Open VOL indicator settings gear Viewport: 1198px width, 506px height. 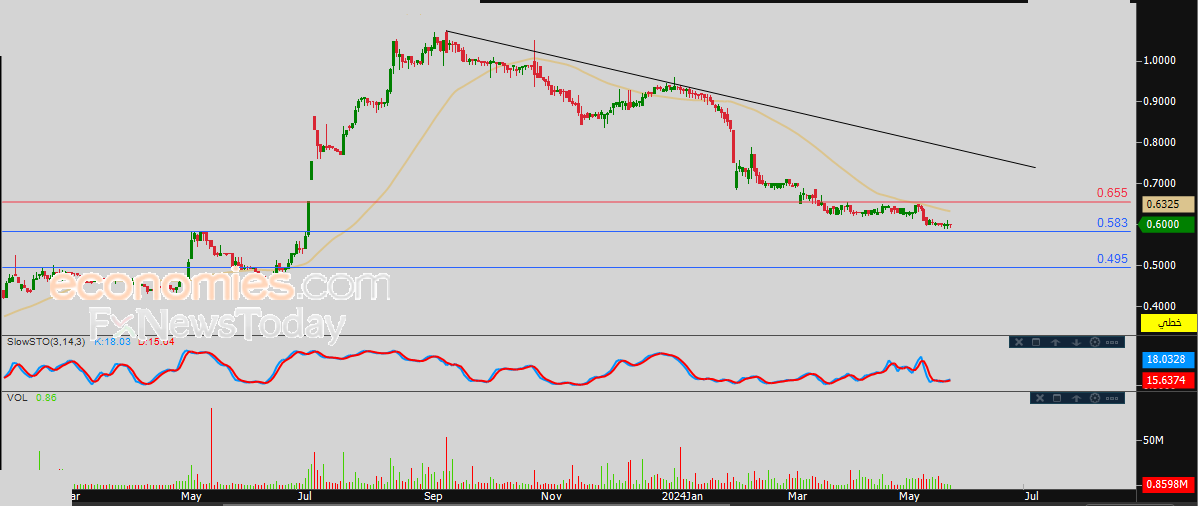coord(1095,398)
